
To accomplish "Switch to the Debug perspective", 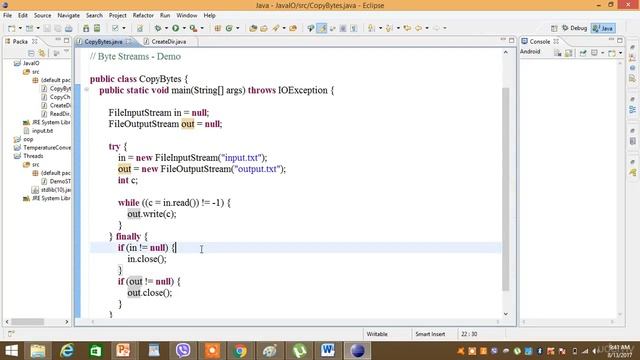I will (574, 28).
